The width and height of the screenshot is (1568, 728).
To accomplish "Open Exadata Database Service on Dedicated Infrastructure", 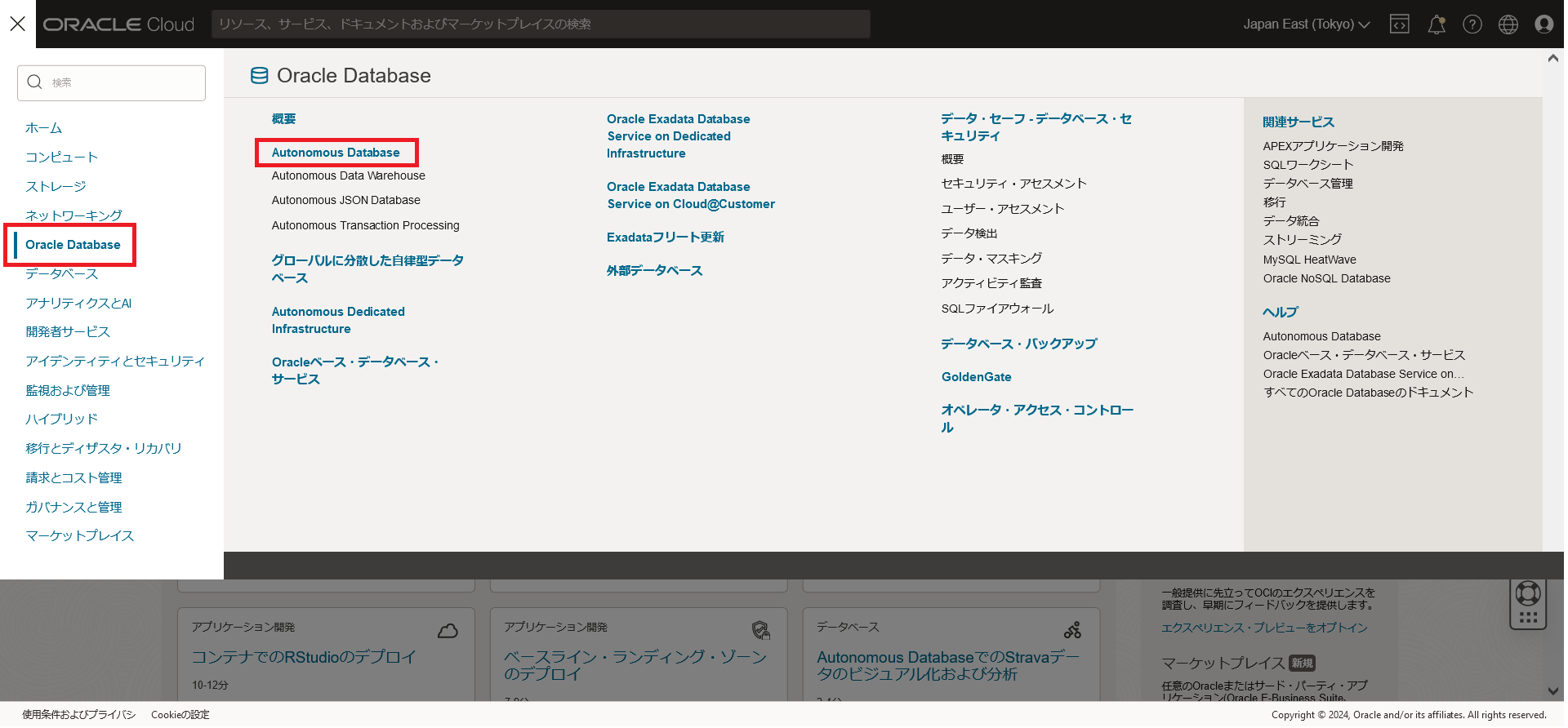I will [x=678, y=136].
